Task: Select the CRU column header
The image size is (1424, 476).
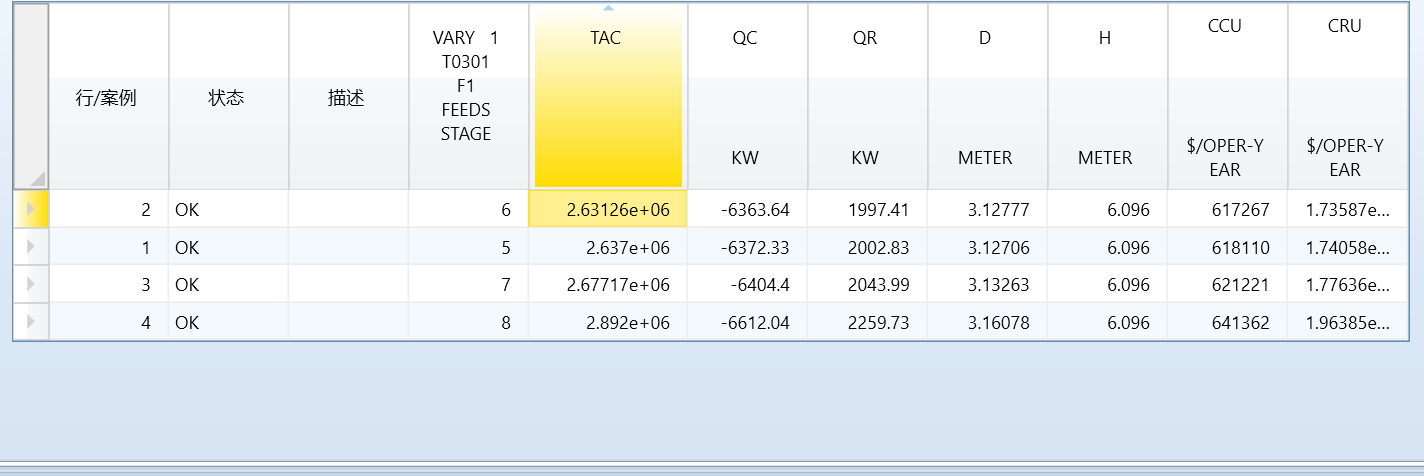Action: point(1346,96)
